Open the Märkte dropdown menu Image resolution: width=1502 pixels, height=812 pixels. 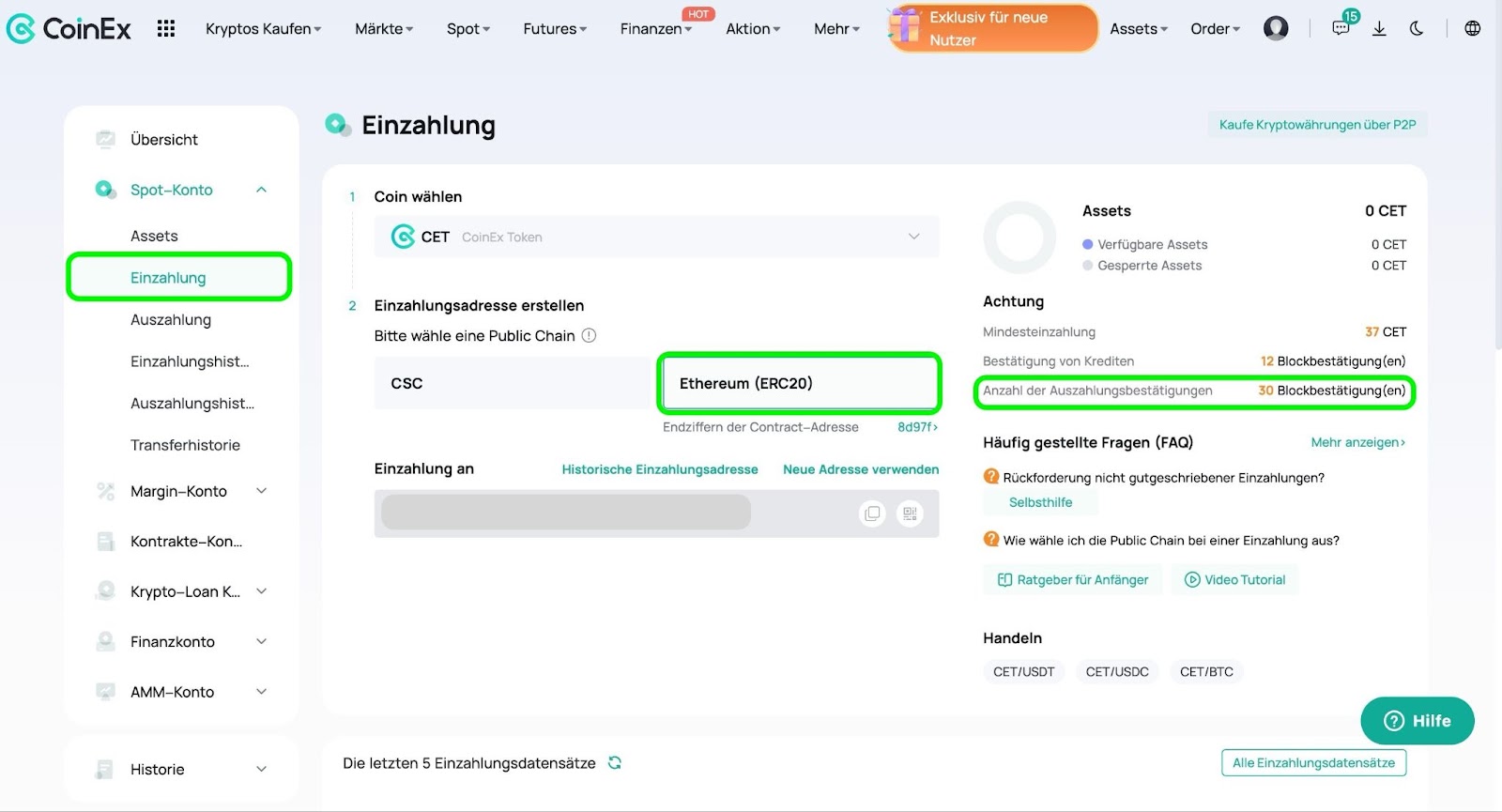384,29
